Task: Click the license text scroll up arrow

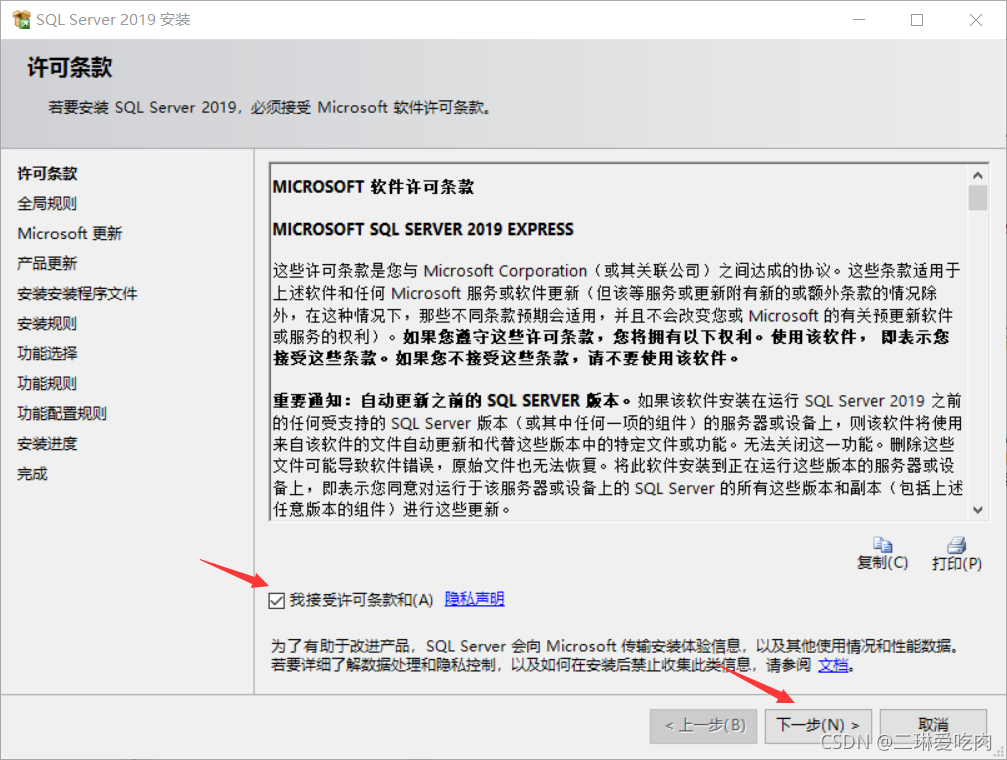Action: (x=977, y=175)
